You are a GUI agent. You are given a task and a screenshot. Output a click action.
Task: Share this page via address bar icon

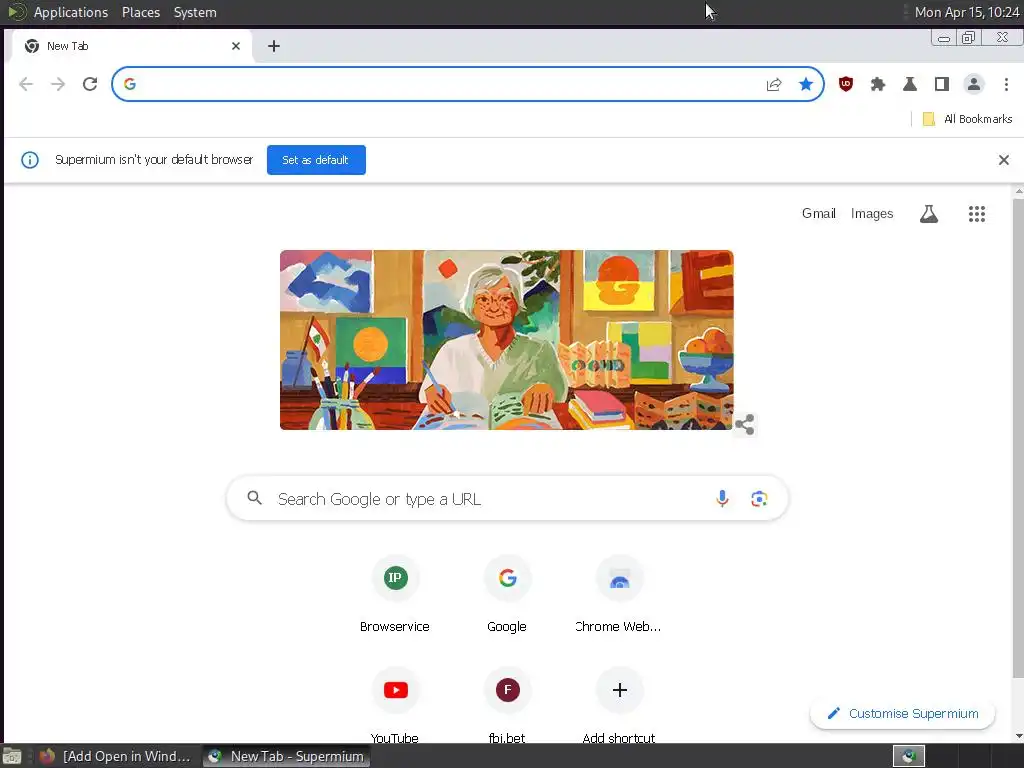[x=774, y=84]
